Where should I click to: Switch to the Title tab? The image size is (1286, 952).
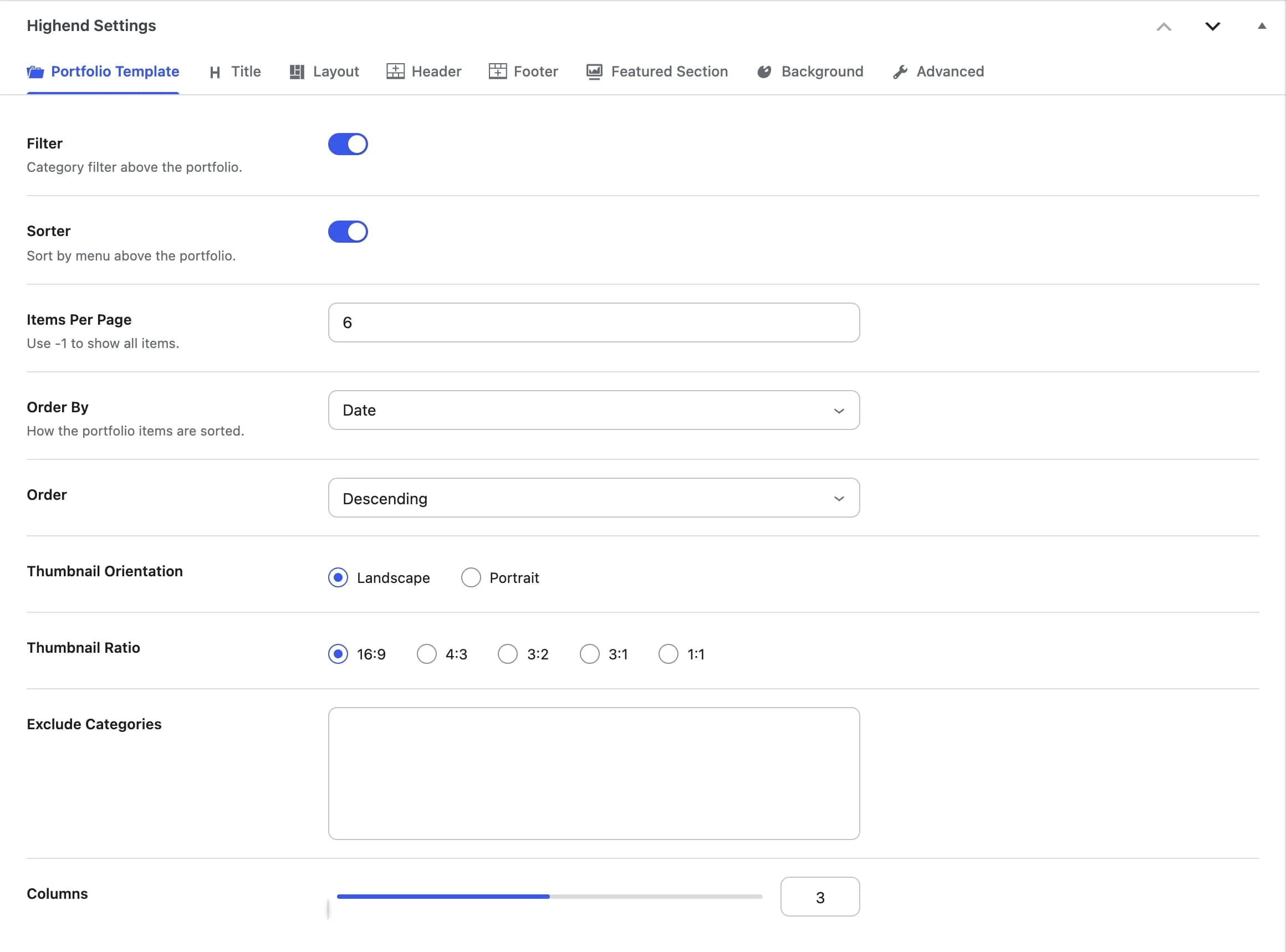pos(235,72)
